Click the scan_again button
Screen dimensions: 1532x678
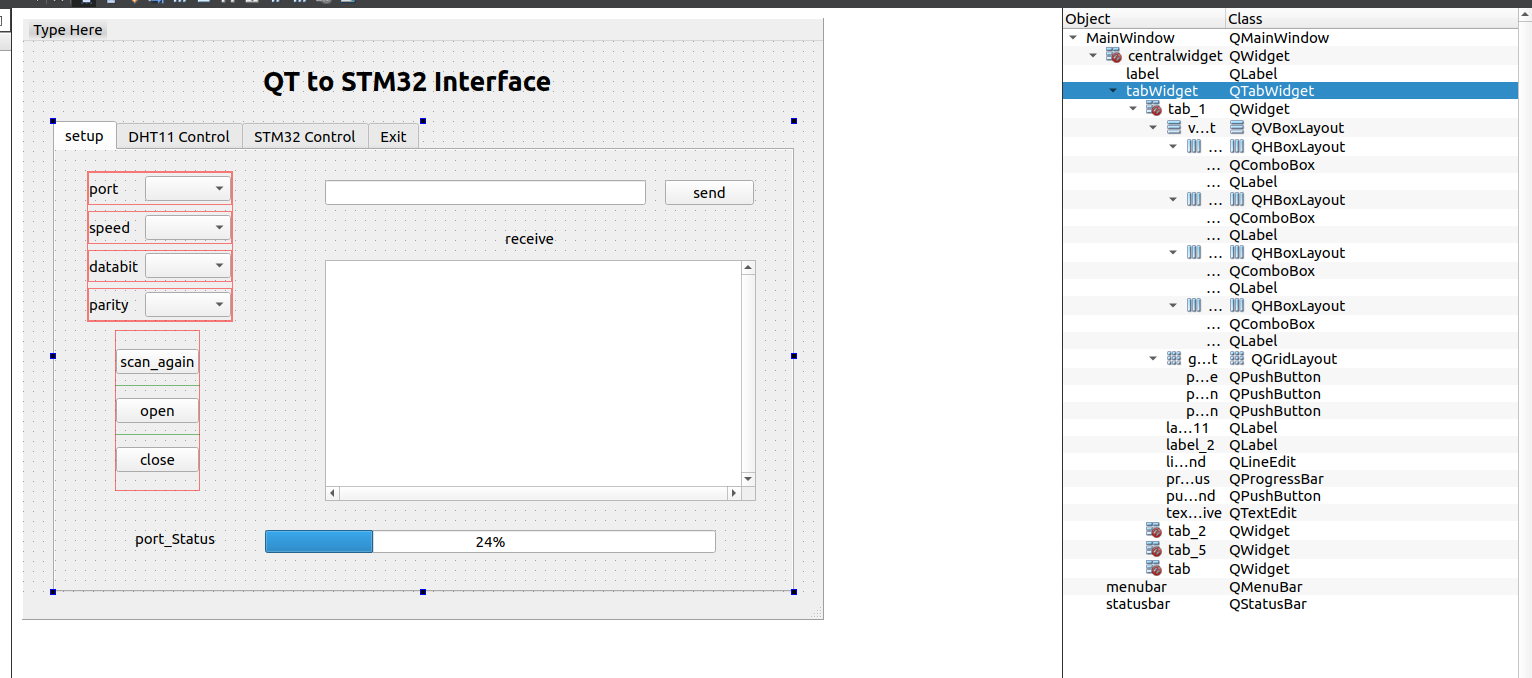click(157, 362)
